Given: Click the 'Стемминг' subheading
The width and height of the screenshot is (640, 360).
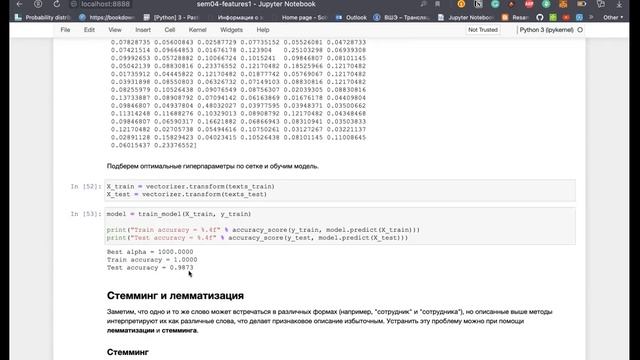Looking at the screenshot, I should tap(128, 352).
